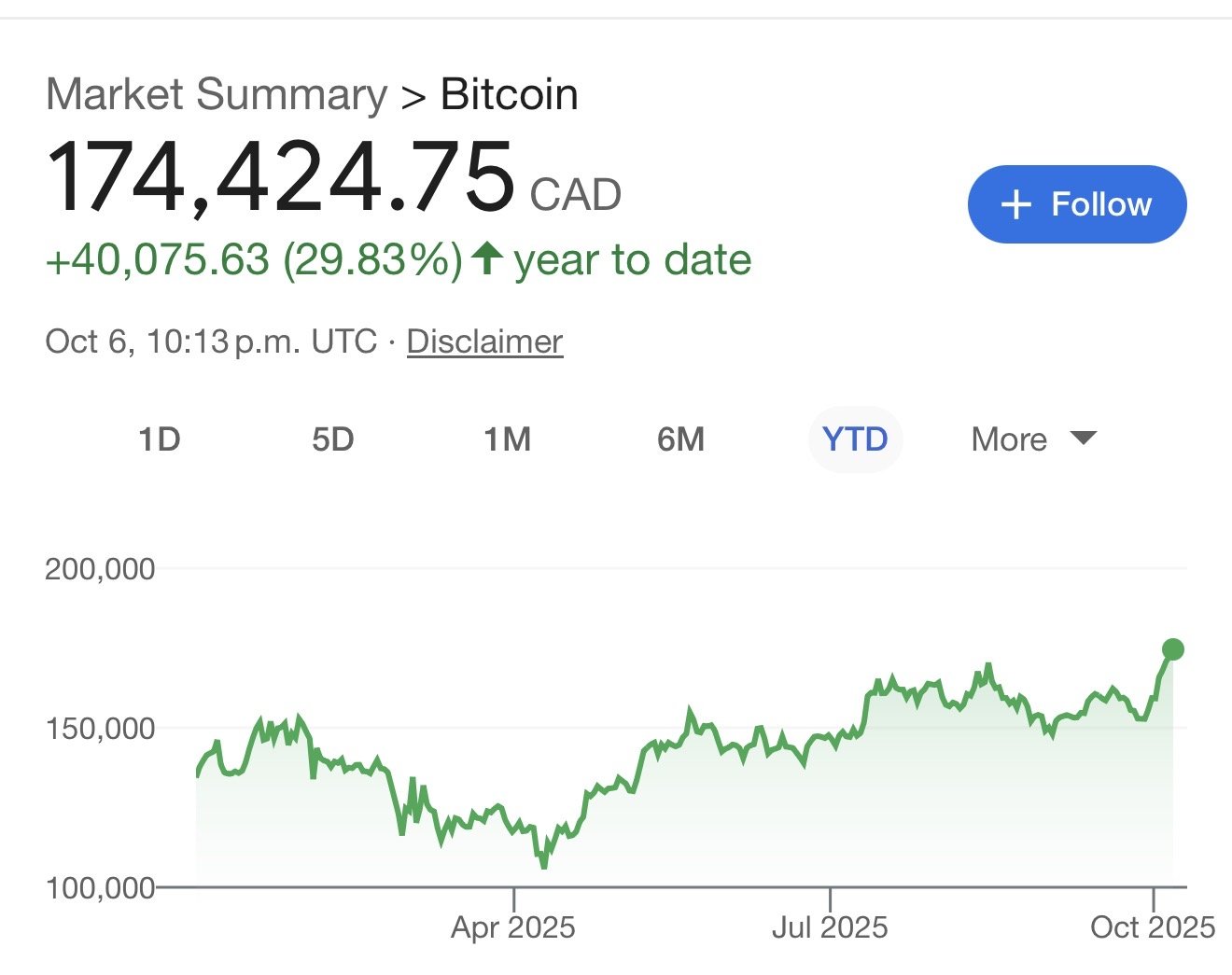Click the Apr 2025 axis marker

[513, 926]
